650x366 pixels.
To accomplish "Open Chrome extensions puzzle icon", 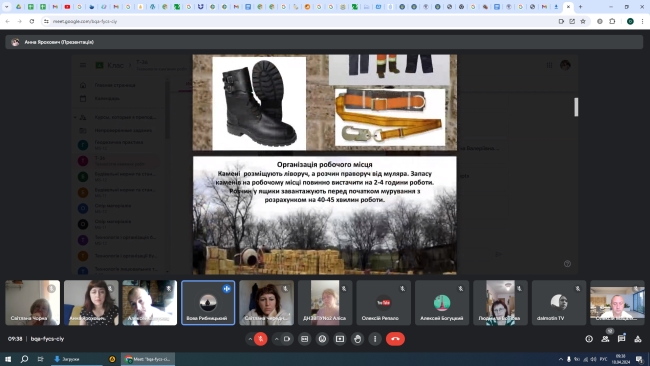I will (x=612, y=21).
